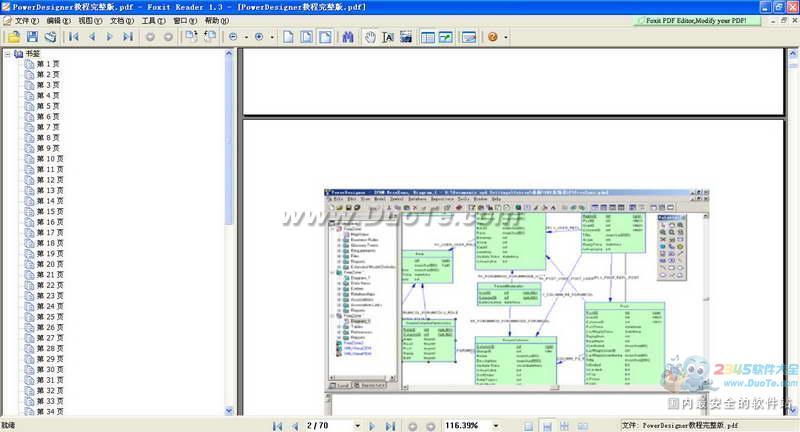Toggle the bookmark navigation panel icon
This screenshot has height=432, width=800.
tap(428, 37)
